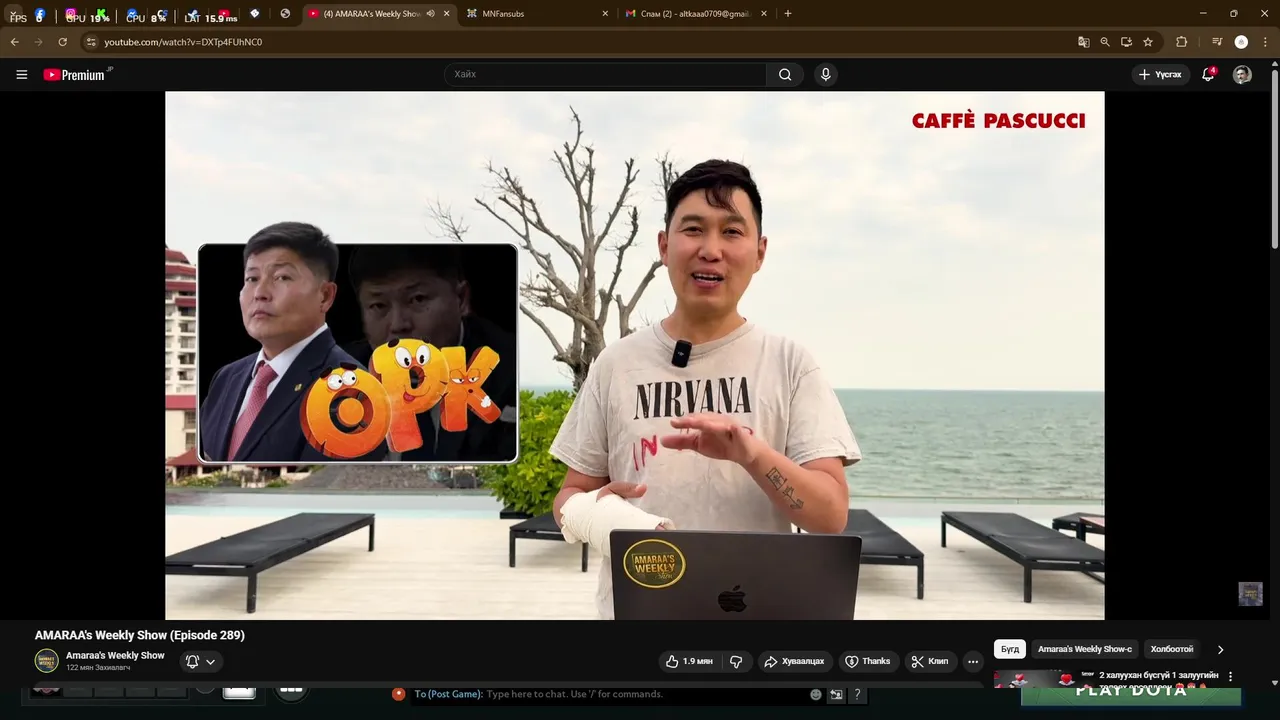
Task: Click the video title AMARAA's Weekly Show (Episode 289)
Action: (140, 635)
